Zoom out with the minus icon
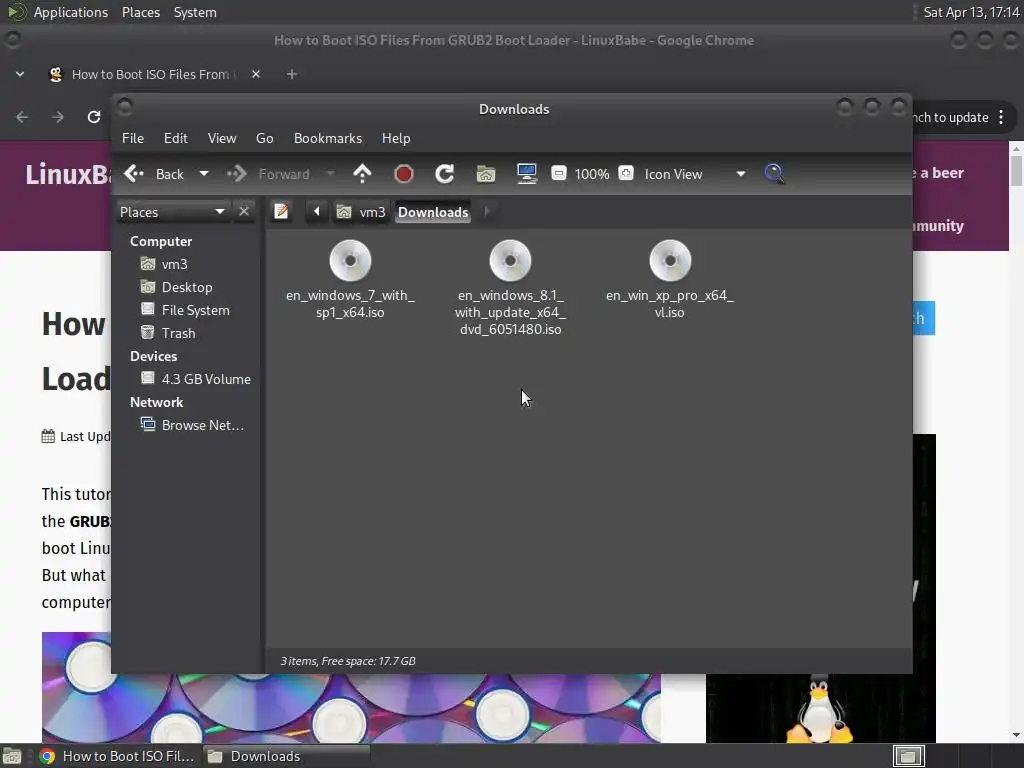 tap(558, 173)
